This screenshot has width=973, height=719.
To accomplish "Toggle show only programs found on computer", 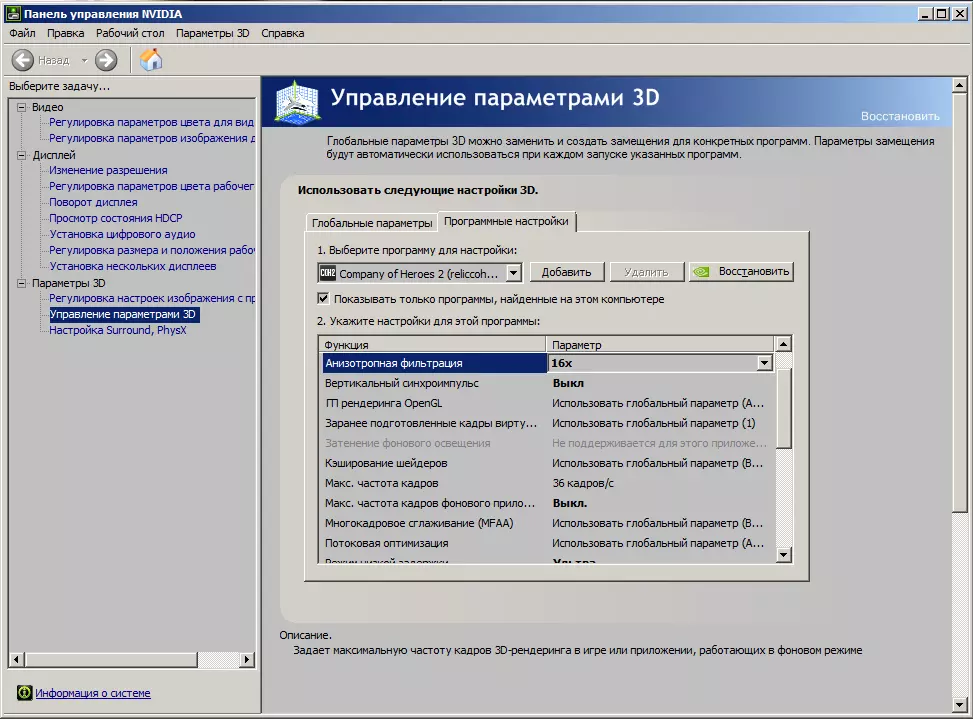I will click(323, 298).
